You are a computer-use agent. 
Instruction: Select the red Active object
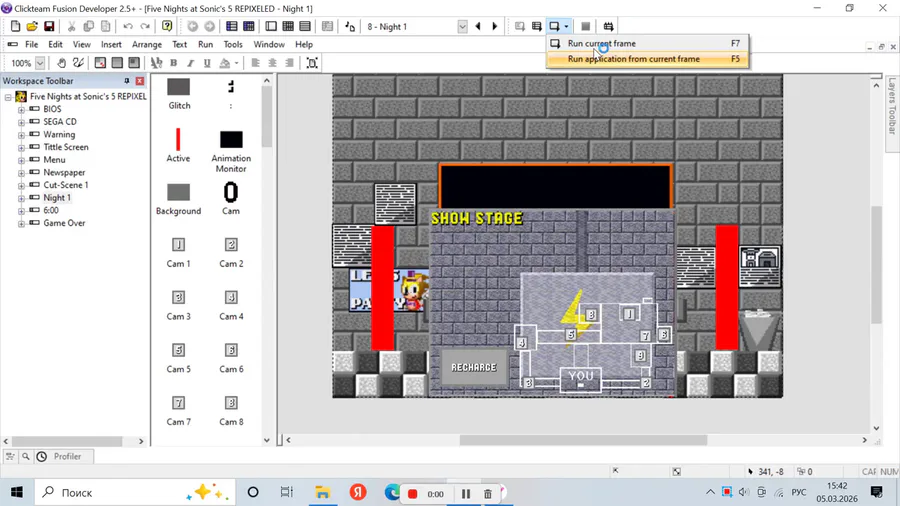[x=178, y=146]
